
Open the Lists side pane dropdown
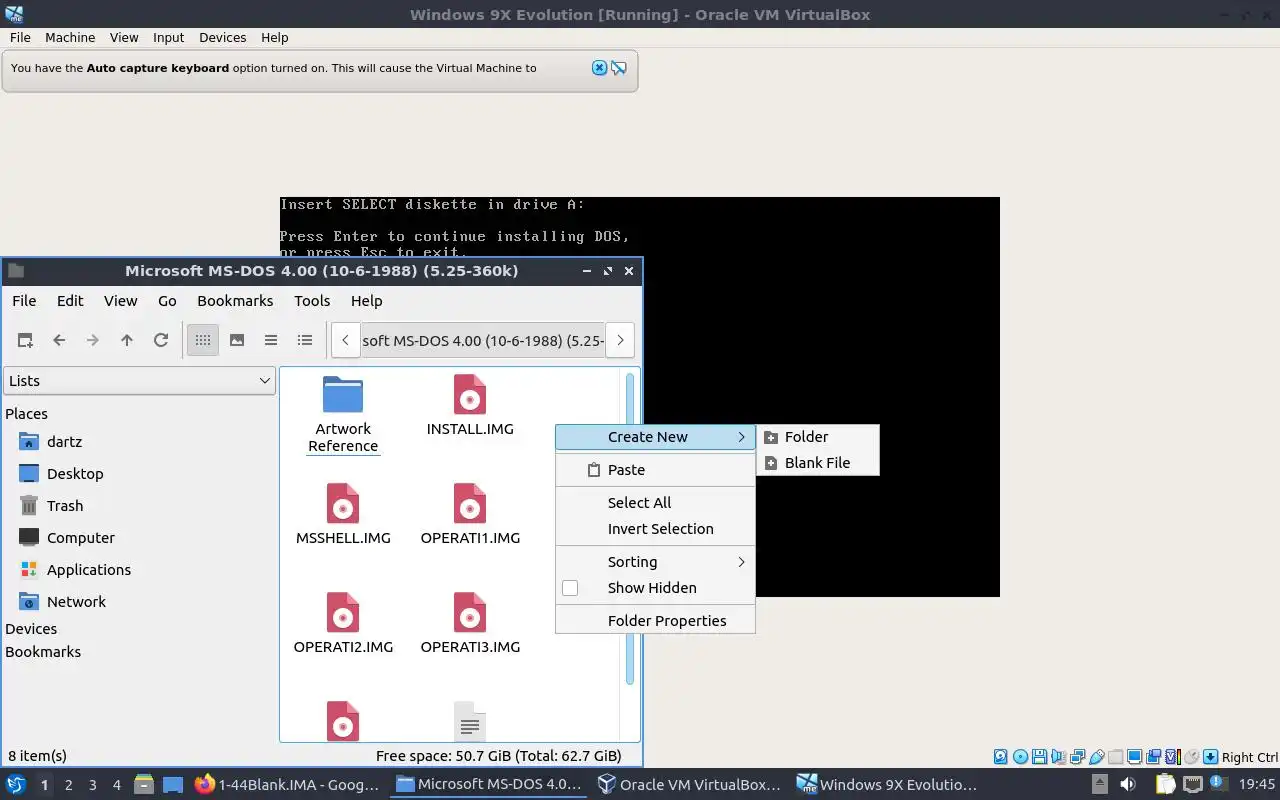[140, 381]
